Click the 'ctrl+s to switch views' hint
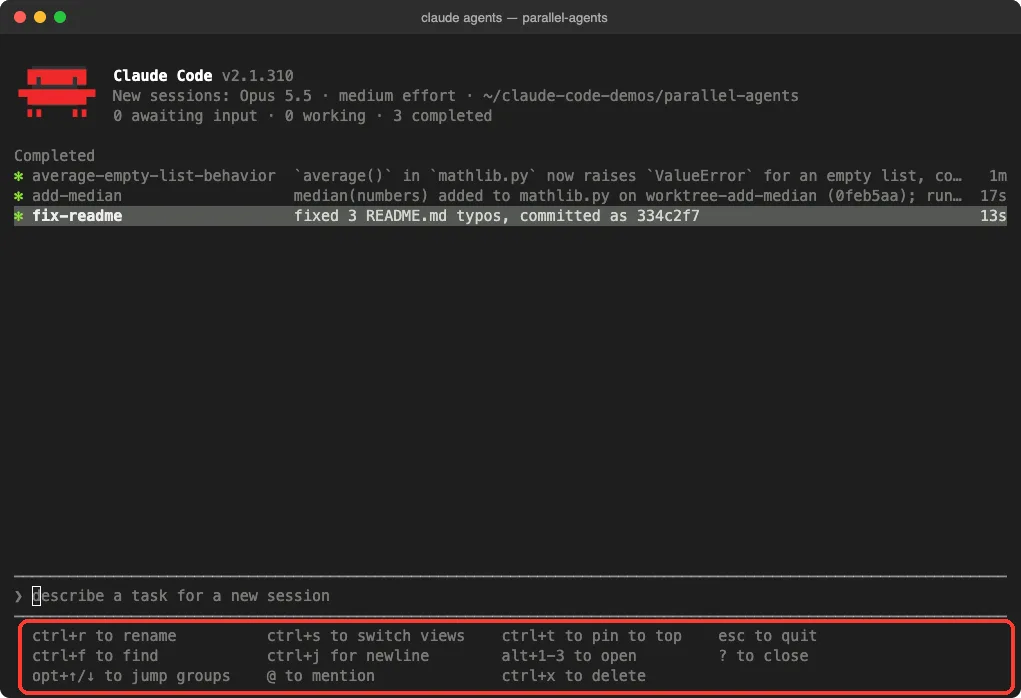This screenshot has height=698, width=1021. [x=366, y=635]
